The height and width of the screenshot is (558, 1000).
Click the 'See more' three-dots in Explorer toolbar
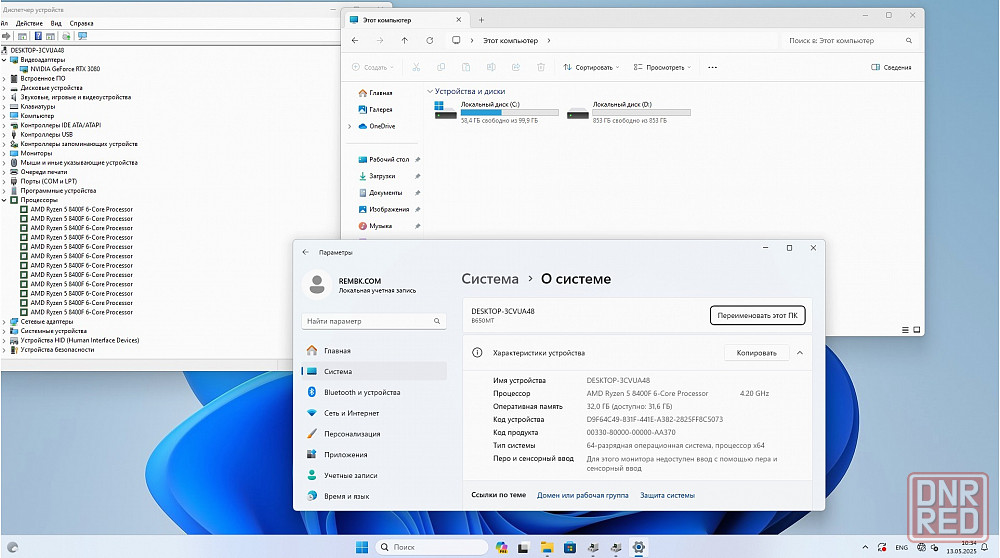click(712, 67)
